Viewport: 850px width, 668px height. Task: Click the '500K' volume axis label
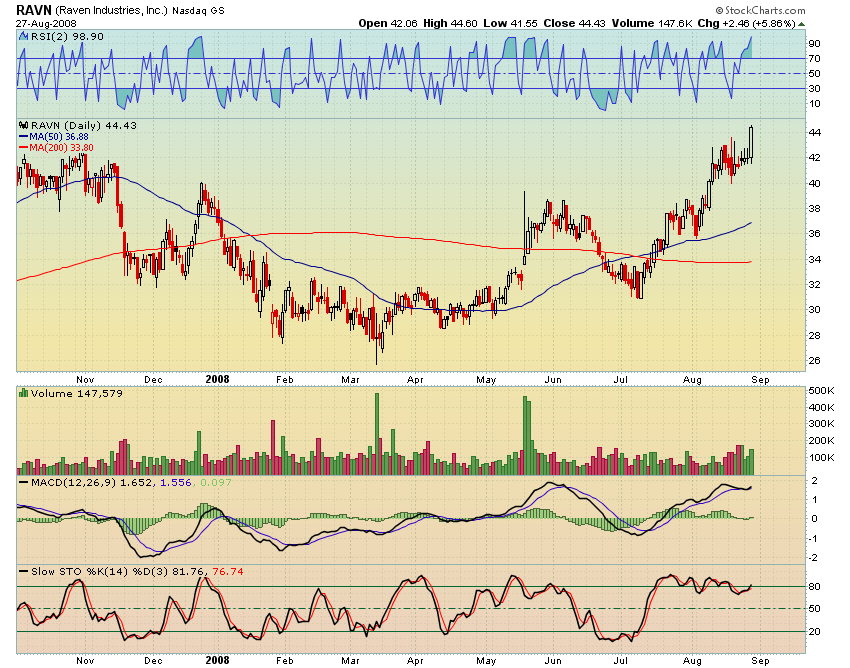821,391
